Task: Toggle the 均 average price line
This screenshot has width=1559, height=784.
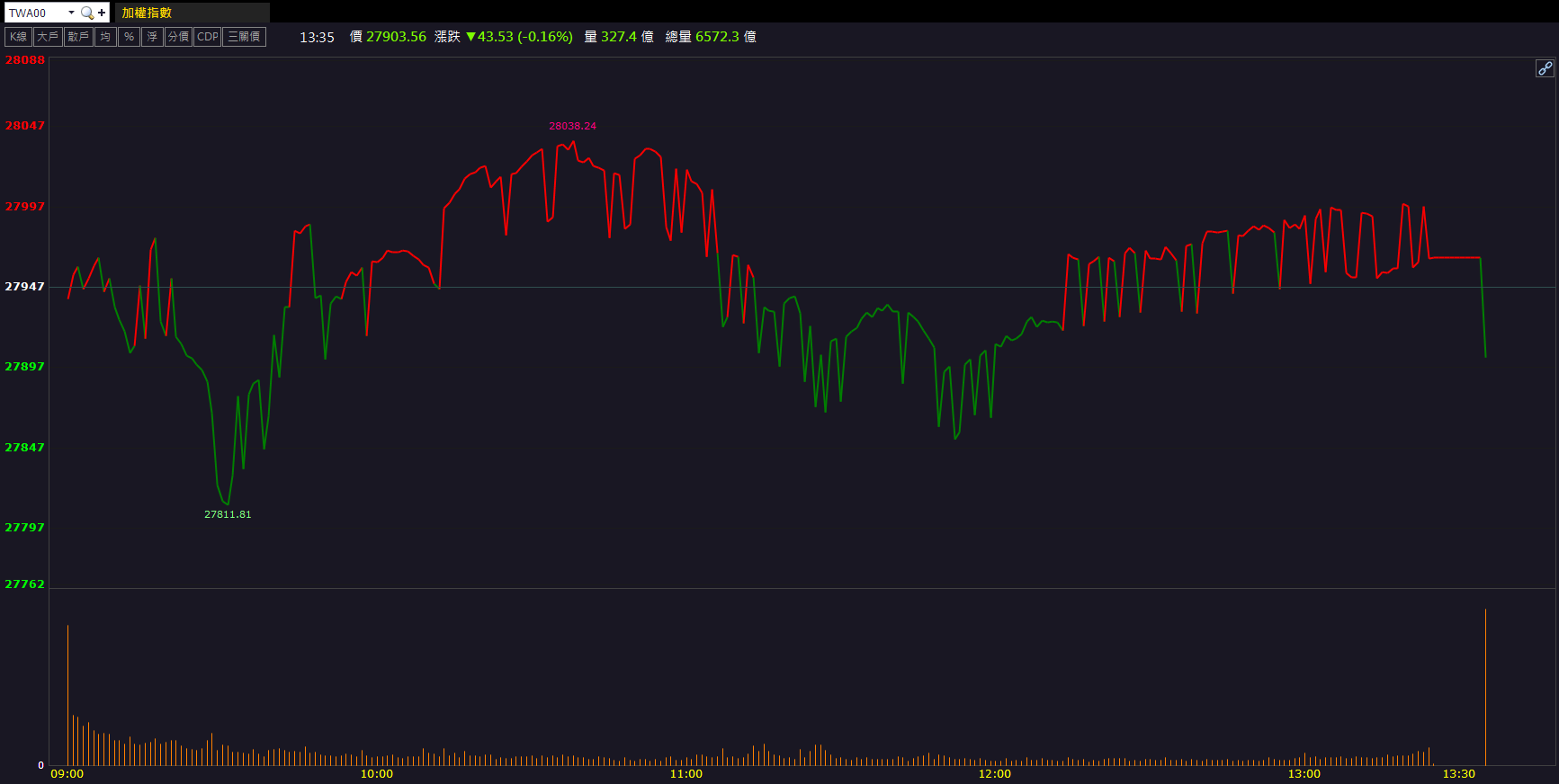Action: pos(105,37)
